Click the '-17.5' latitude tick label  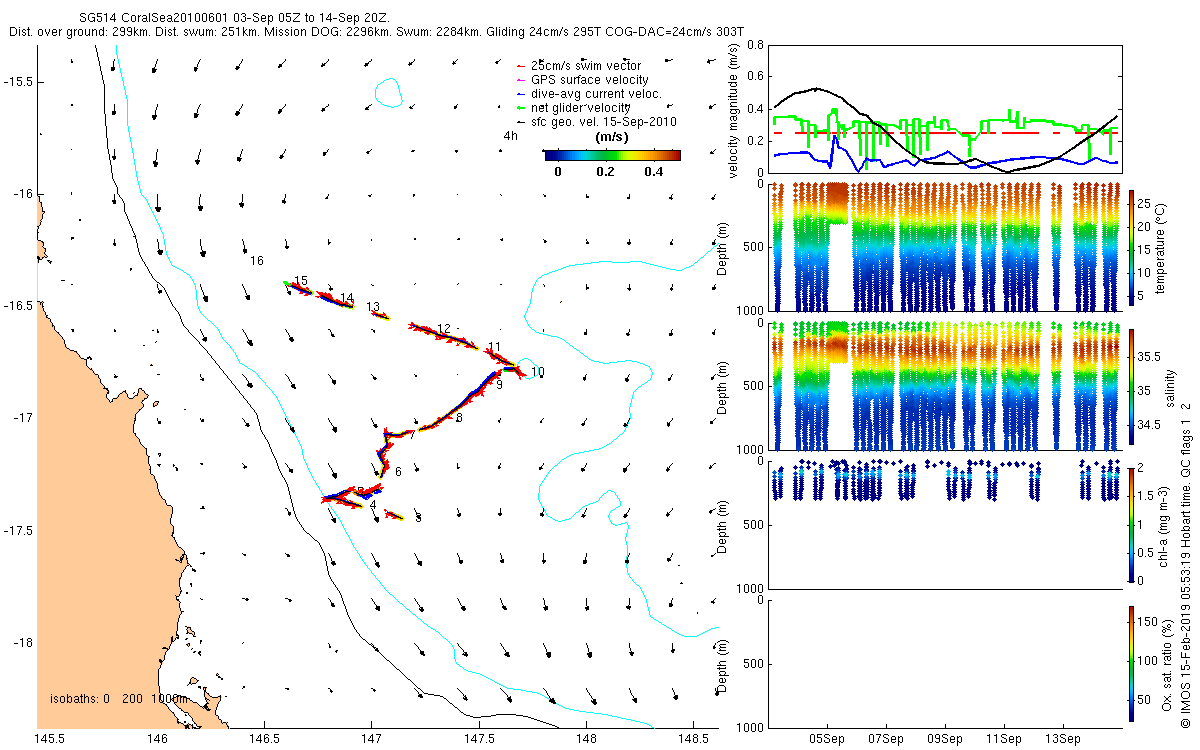point(19,530)
